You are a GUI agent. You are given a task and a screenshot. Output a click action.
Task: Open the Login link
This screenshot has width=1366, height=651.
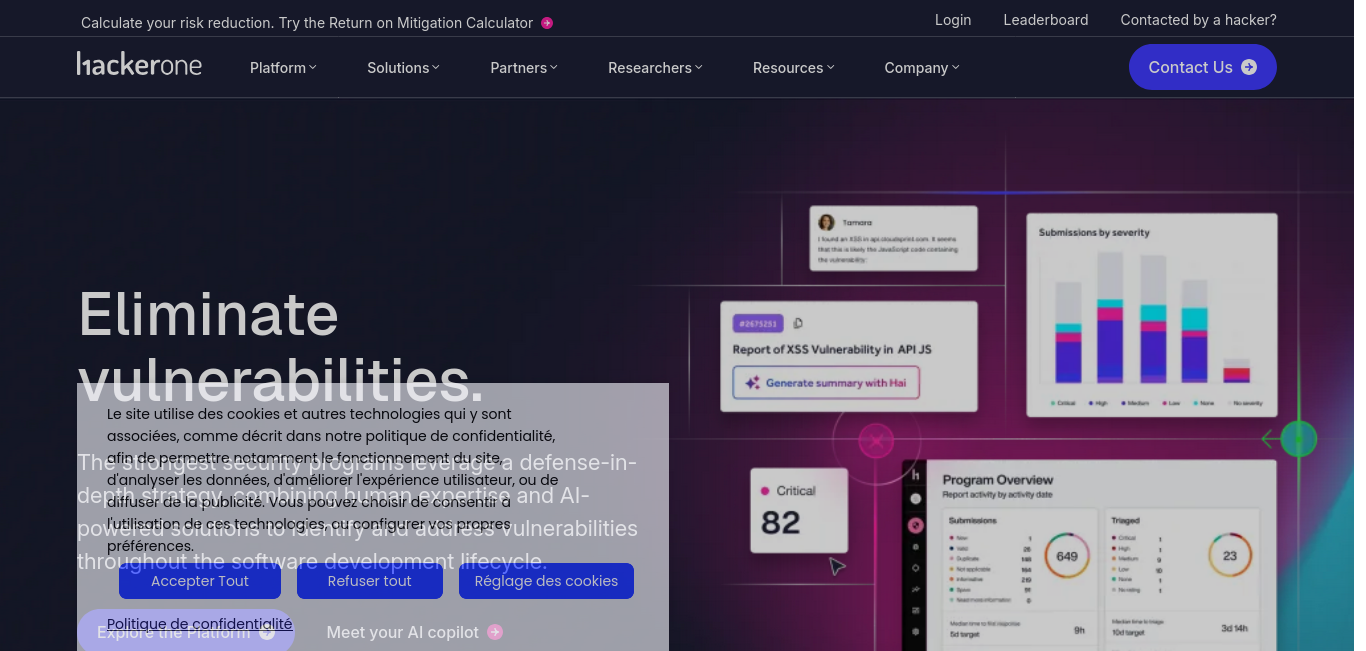[953, 20]
